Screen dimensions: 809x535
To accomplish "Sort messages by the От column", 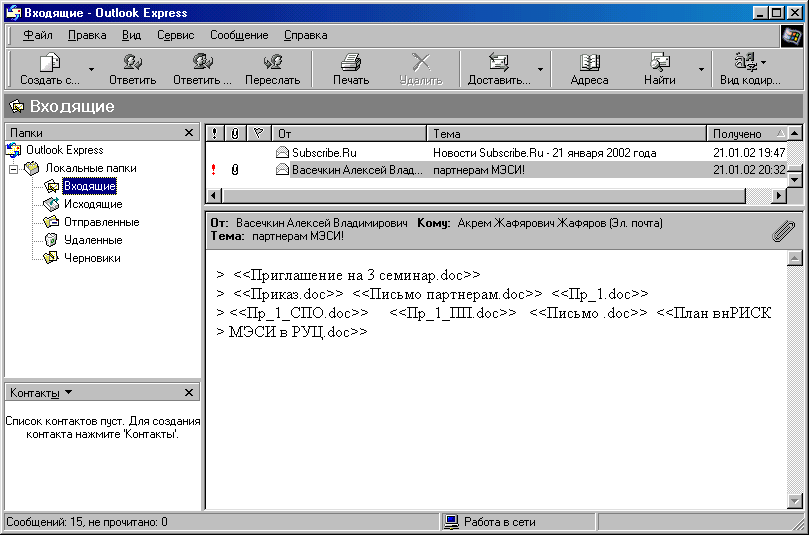I will 349,134.
